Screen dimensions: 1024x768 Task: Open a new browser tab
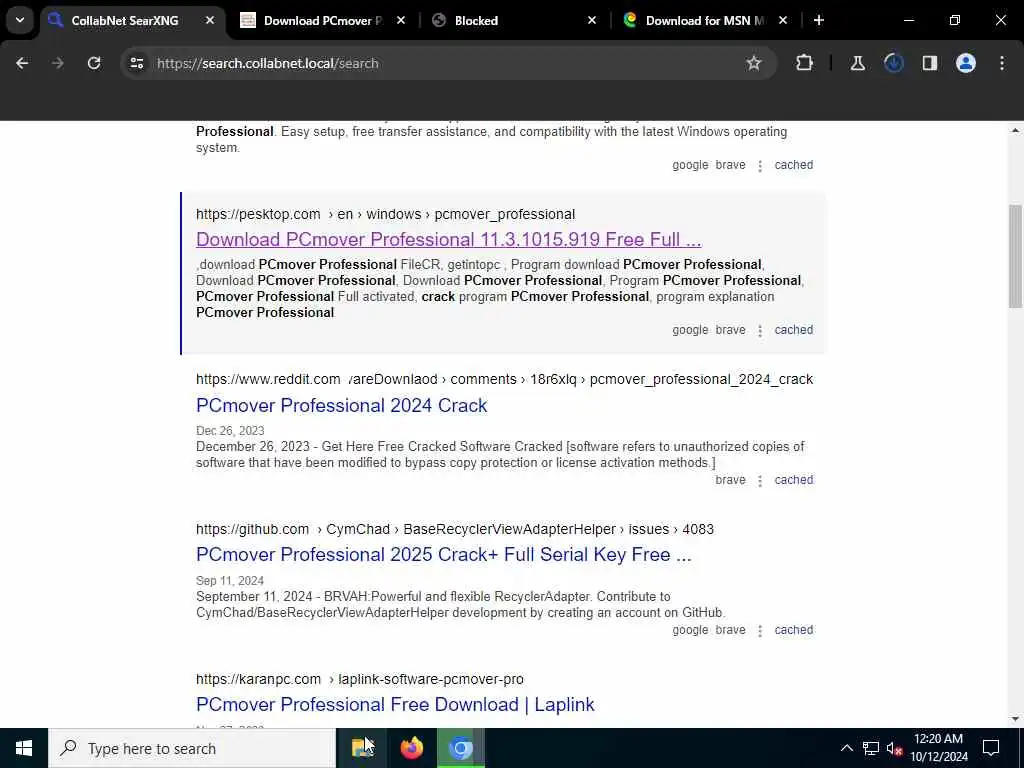click(819, 21)
